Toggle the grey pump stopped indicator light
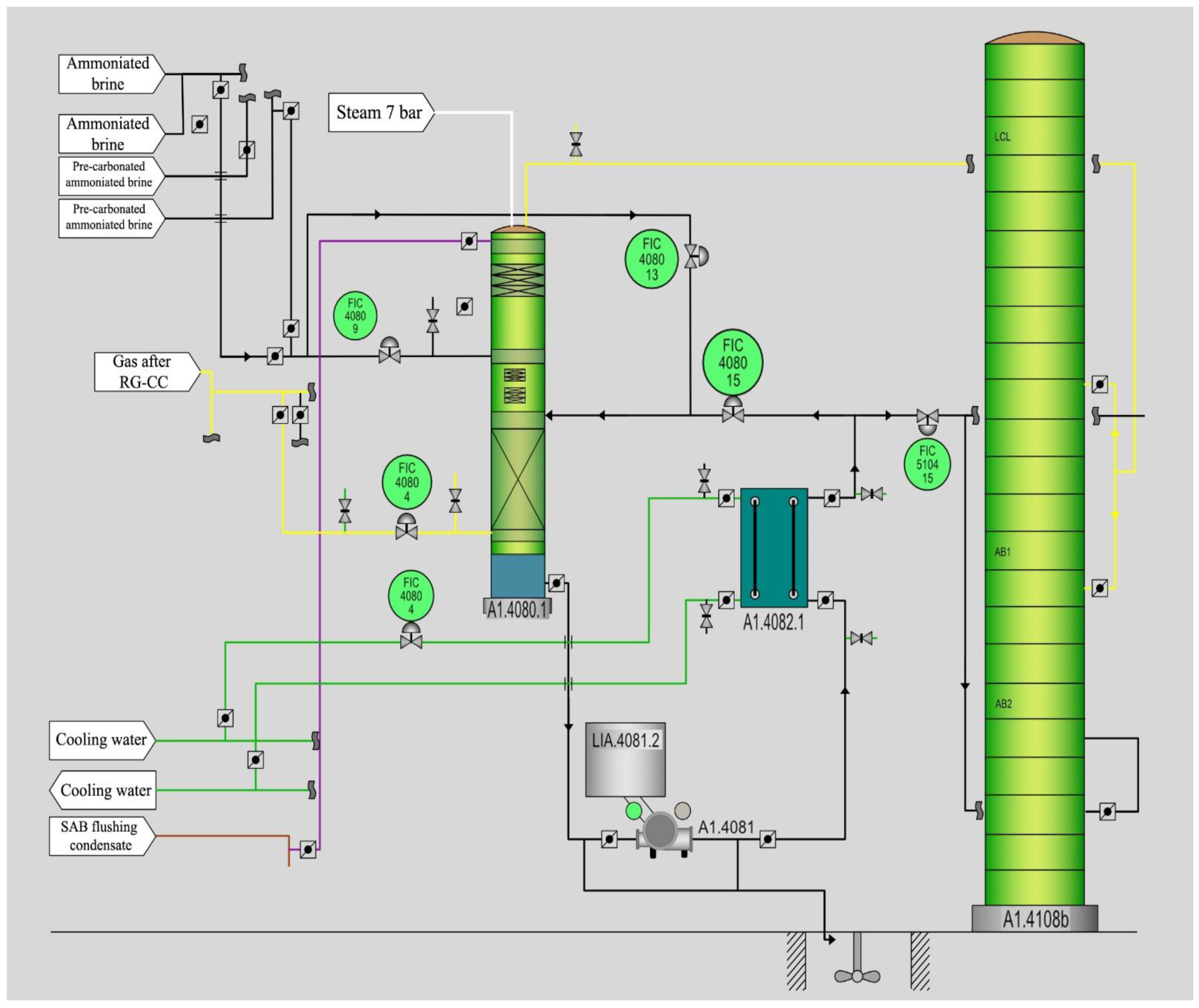Viewport: 1199px width, 1008px height. 682,810
